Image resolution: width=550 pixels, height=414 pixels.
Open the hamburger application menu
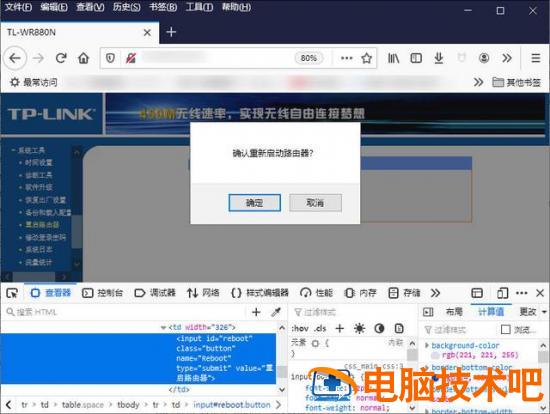536,58
